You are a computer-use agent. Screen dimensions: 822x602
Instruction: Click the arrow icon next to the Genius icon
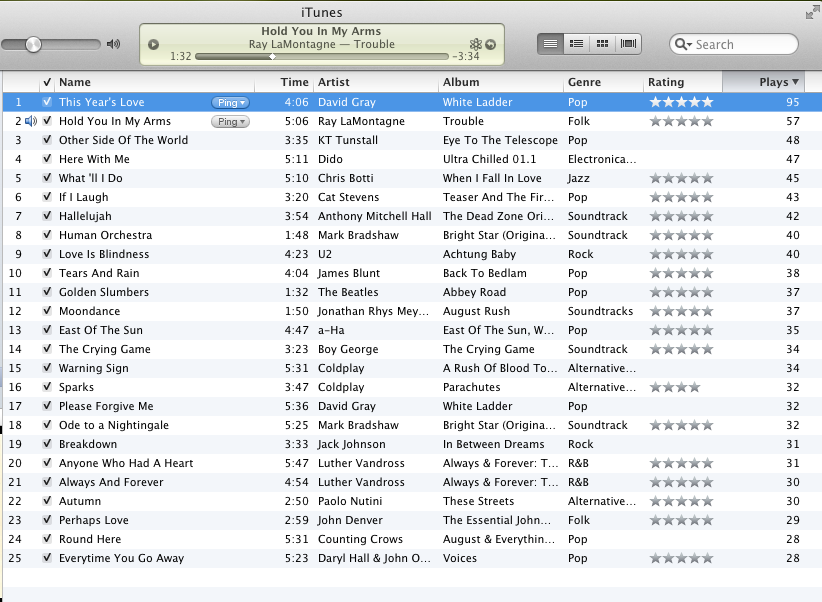tap(491, 45)
